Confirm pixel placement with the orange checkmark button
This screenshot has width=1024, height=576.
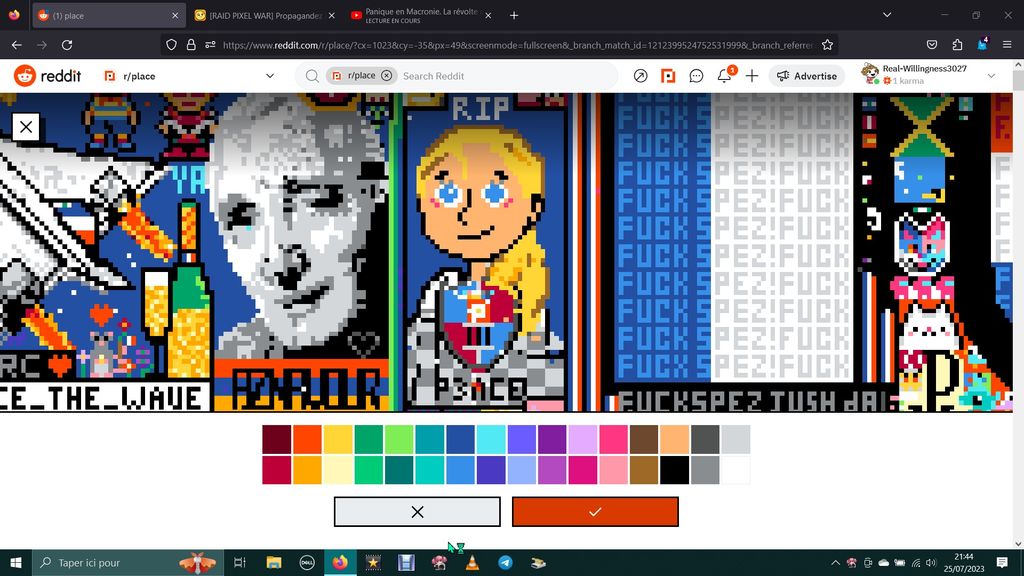pos(595,511)
